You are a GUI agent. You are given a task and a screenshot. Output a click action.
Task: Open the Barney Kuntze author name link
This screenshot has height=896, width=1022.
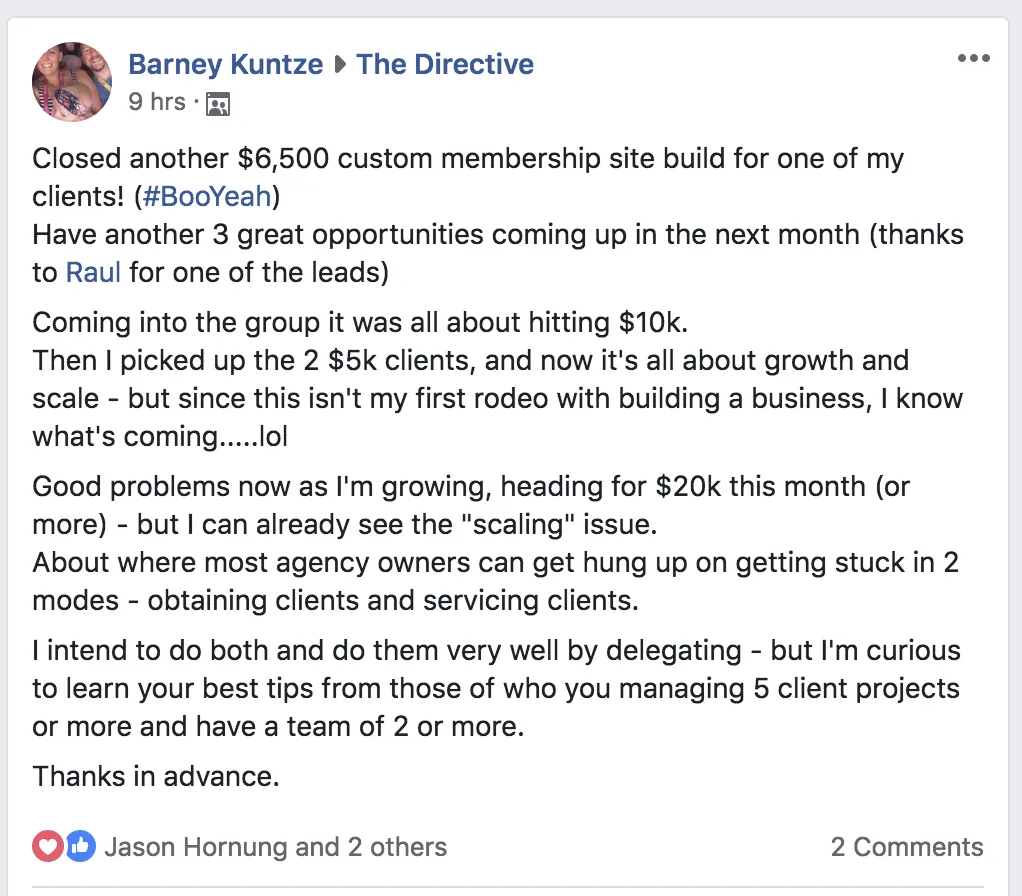(x=225, y=65)
